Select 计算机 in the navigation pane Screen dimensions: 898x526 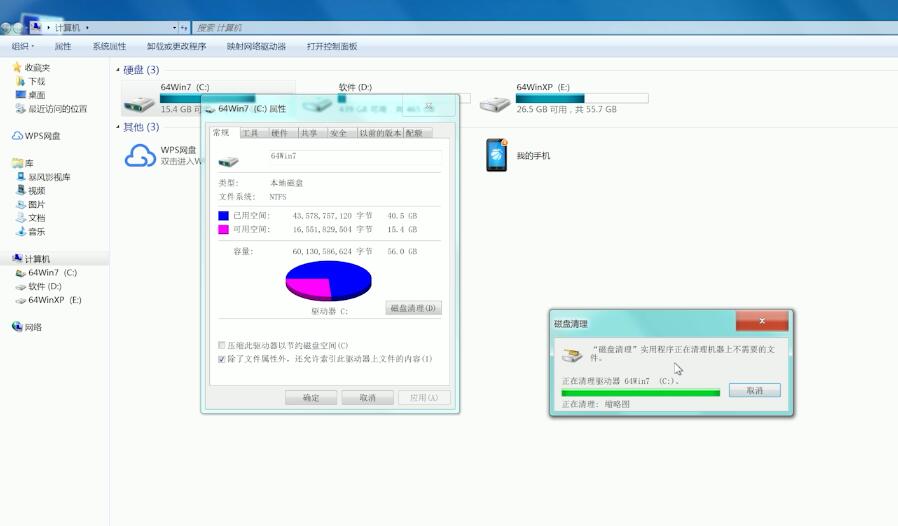click(x=31, y=259)
